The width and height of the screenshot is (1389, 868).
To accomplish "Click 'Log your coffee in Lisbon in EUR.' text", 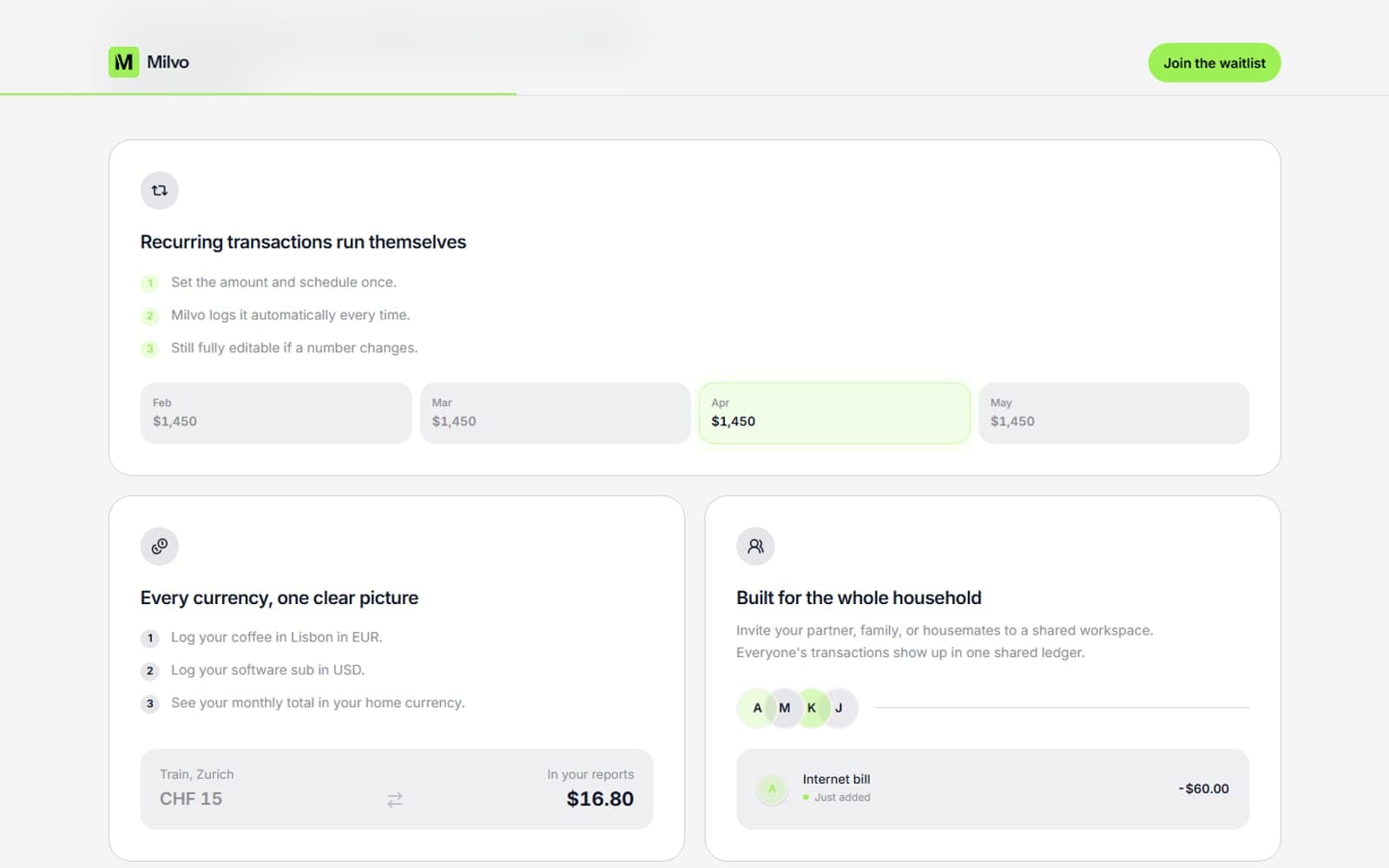I will click(x=277, y=637).
